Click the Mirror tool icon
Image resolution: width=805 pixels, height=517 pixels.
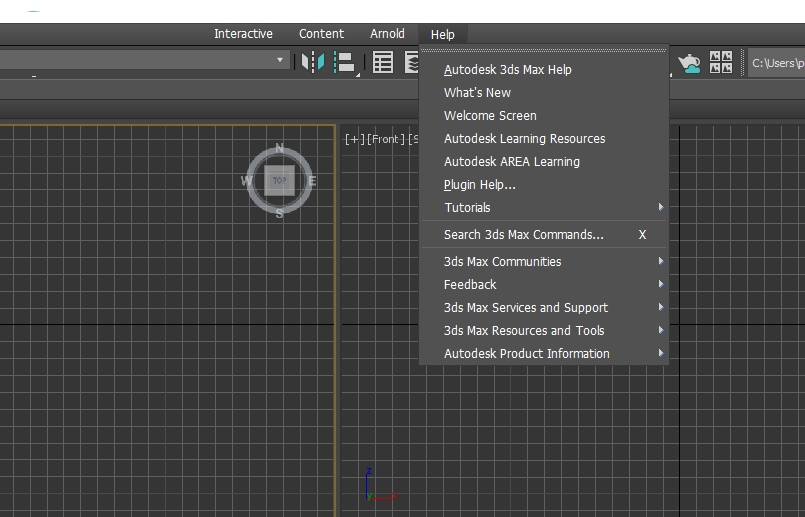pyautogui.click(x=313, y=62)
